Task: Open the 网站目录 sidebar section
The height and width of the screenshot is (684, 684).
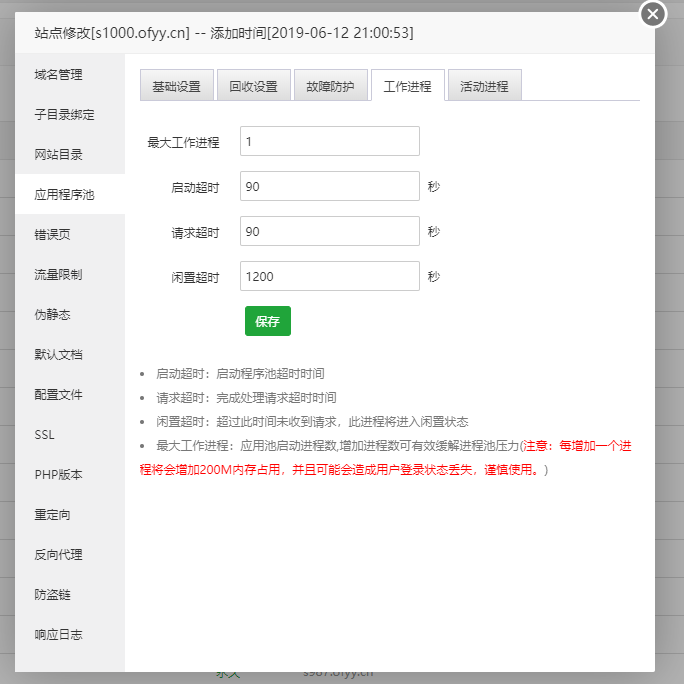Action: [70, 154]
